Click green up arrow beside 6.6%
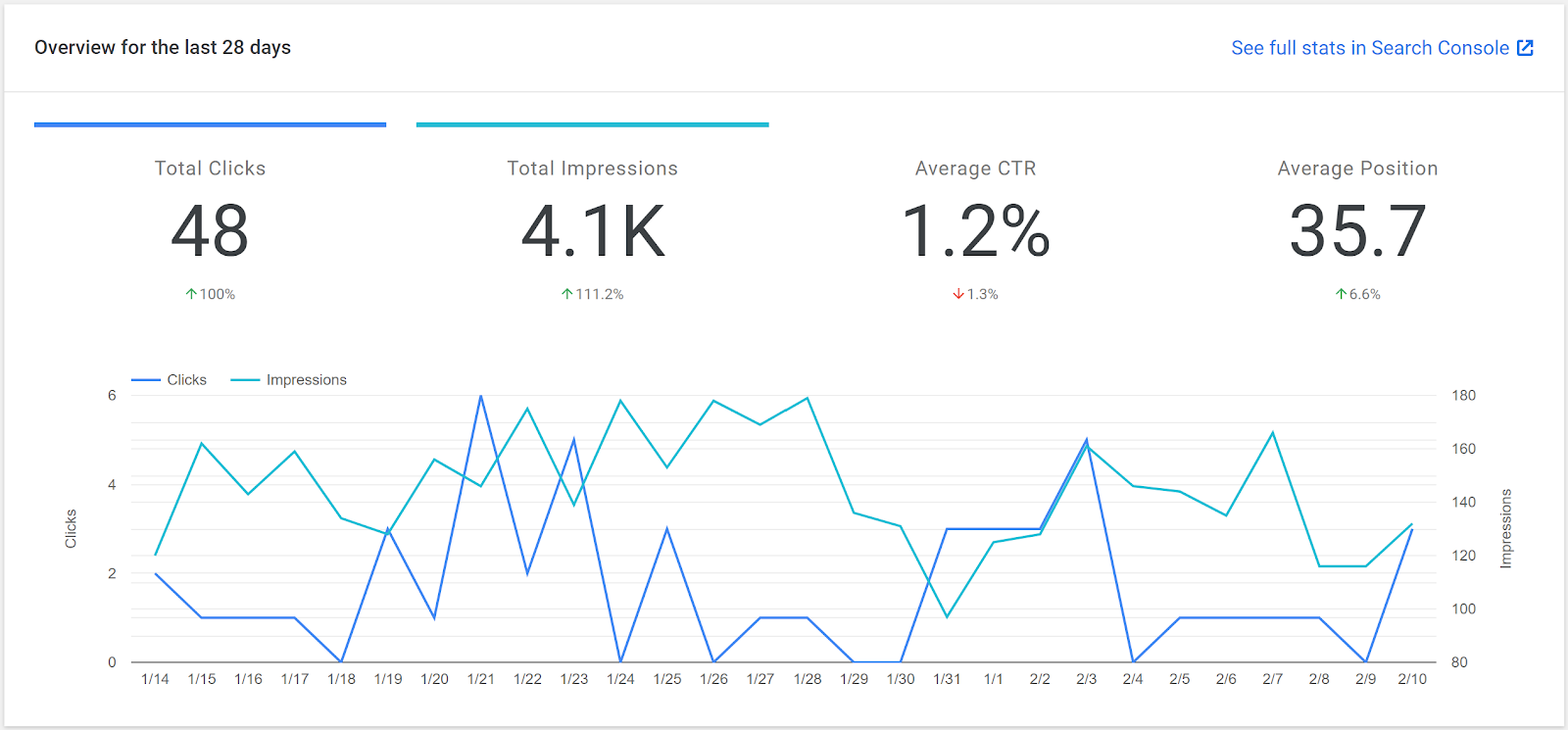 click(1341, 294)
